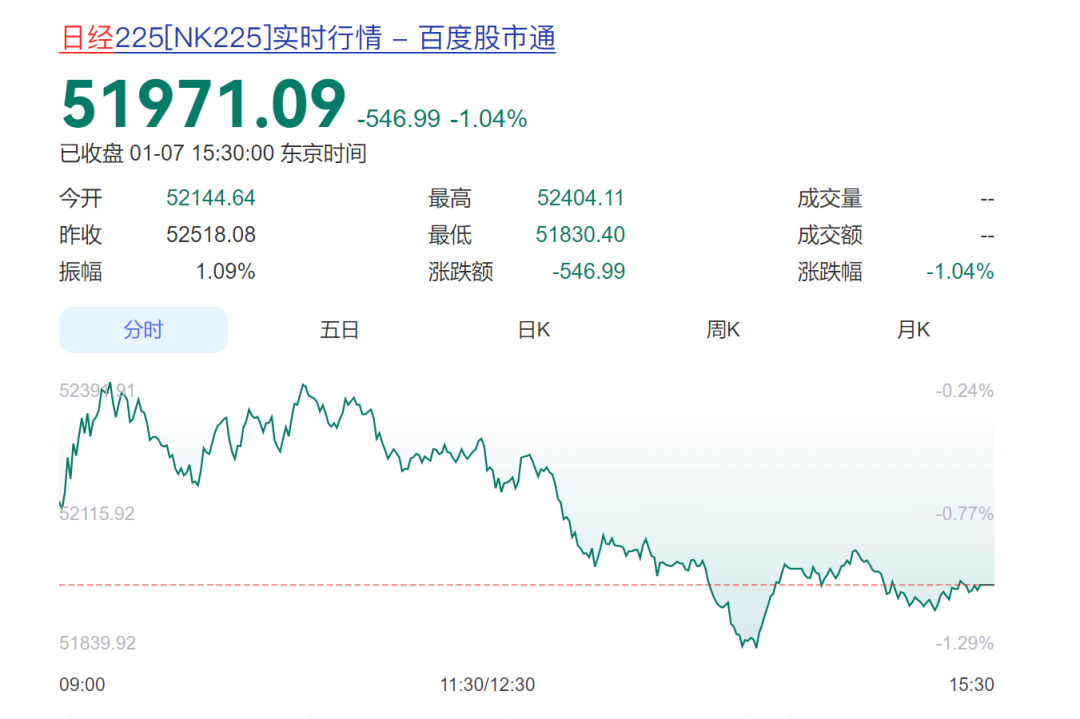Switch to the 月K chart tab
The image size is (1080, 719).
click(911, 328)
